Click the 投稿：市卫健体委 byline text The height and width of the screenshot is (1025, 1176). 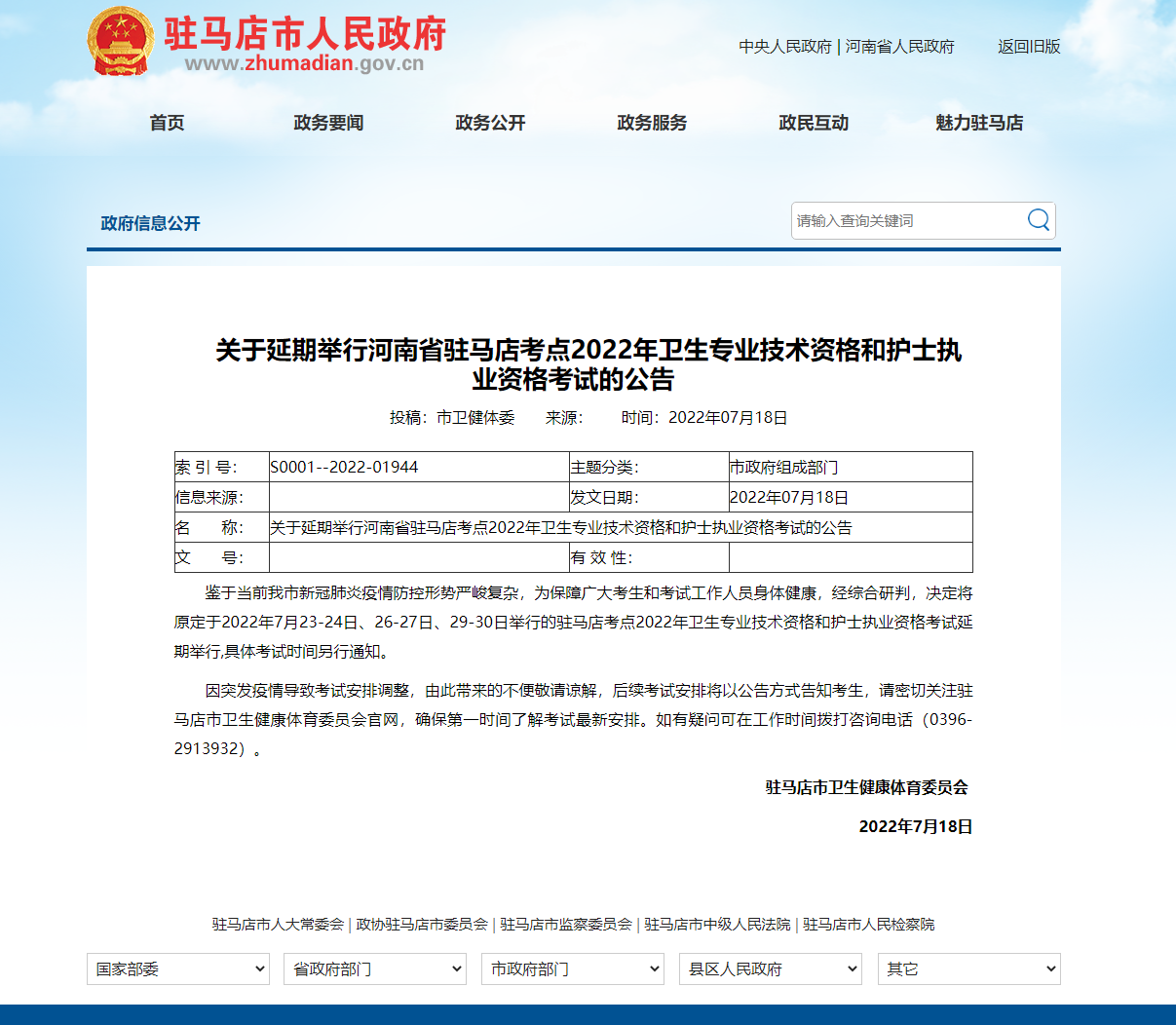(x=452, y=418)
